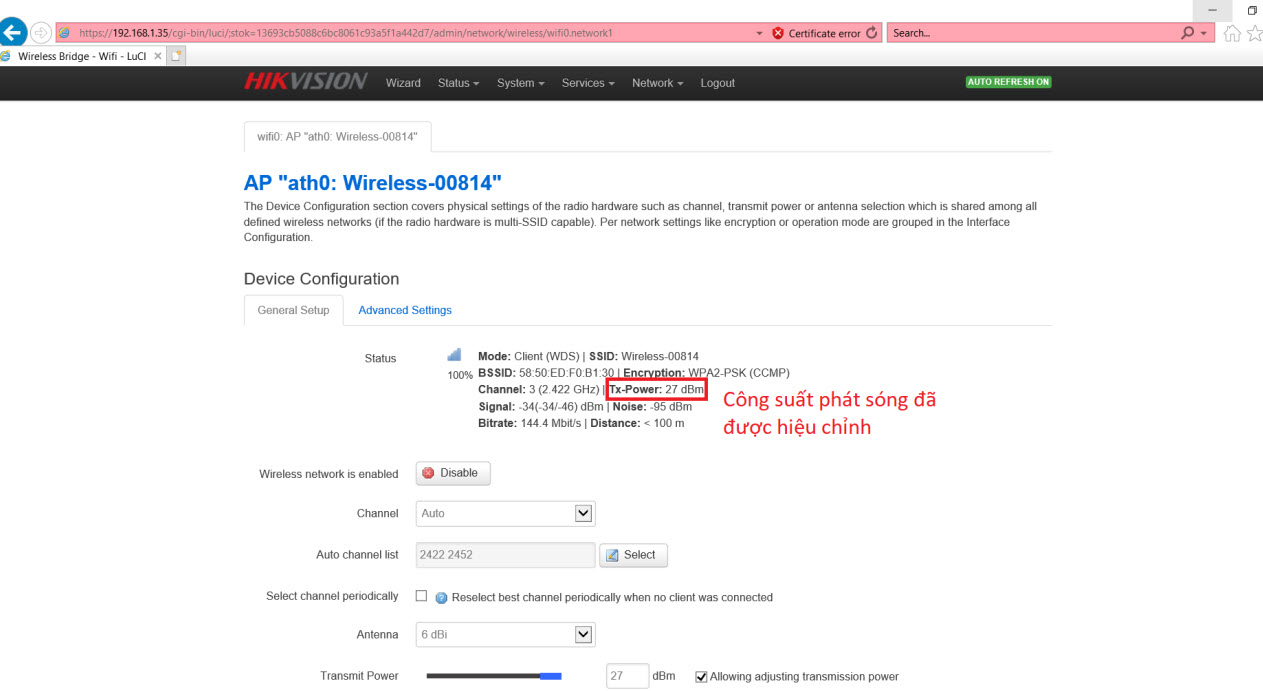Image resolution: width=1263 pixels, height=691 pixels.
Task: Click the Transmit Power slider
Action: click(x=494, y=677)
